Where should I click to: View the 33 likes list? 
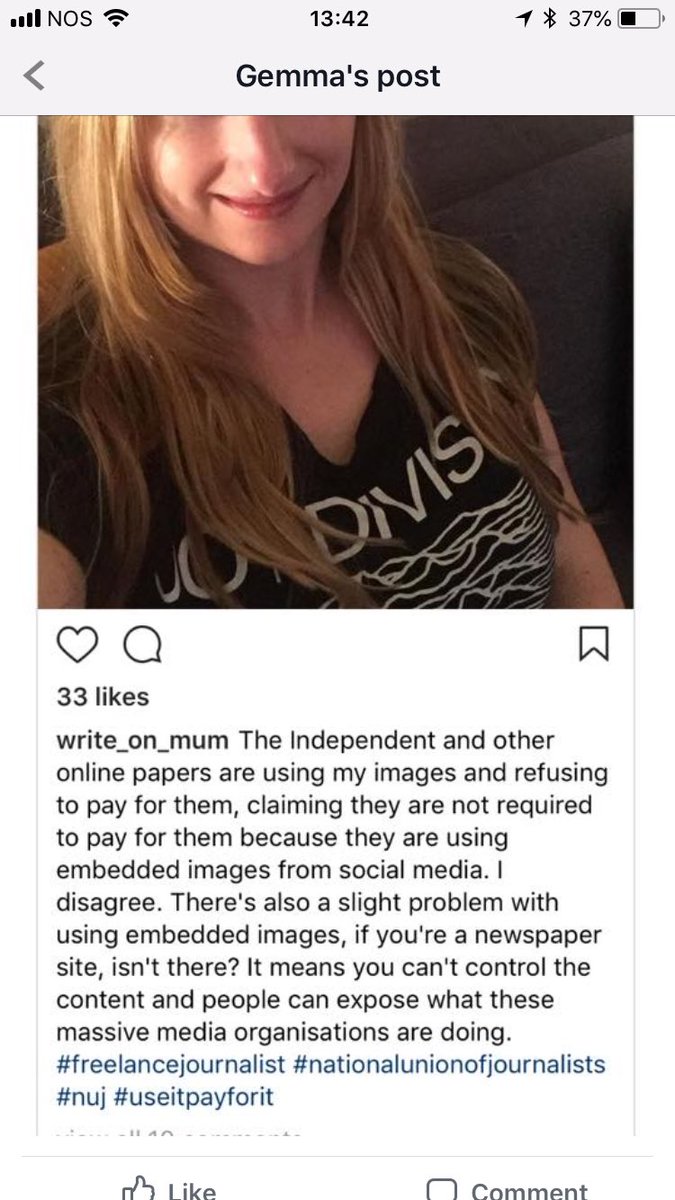[x=102, y=697]
